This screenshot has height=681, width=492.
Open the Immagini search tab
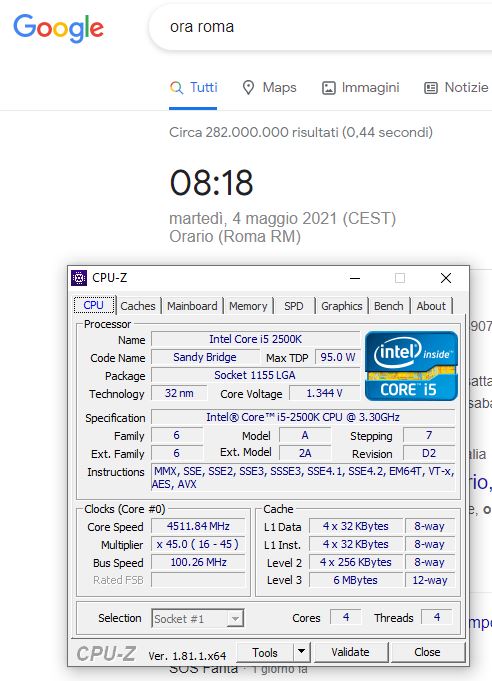(x=360, y=88)
